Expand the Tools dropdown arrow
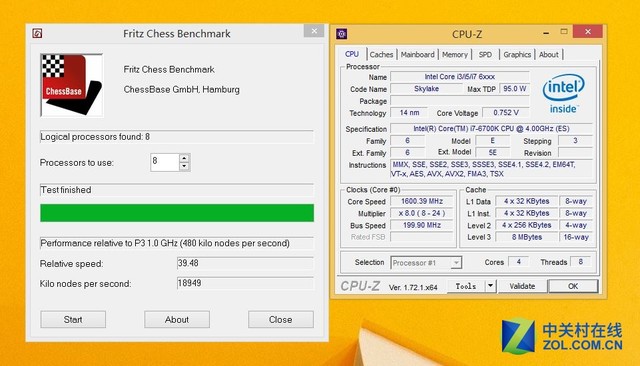The height and width of the screenshot is (366, 640). pyautogui.click(x=491, y=286)
